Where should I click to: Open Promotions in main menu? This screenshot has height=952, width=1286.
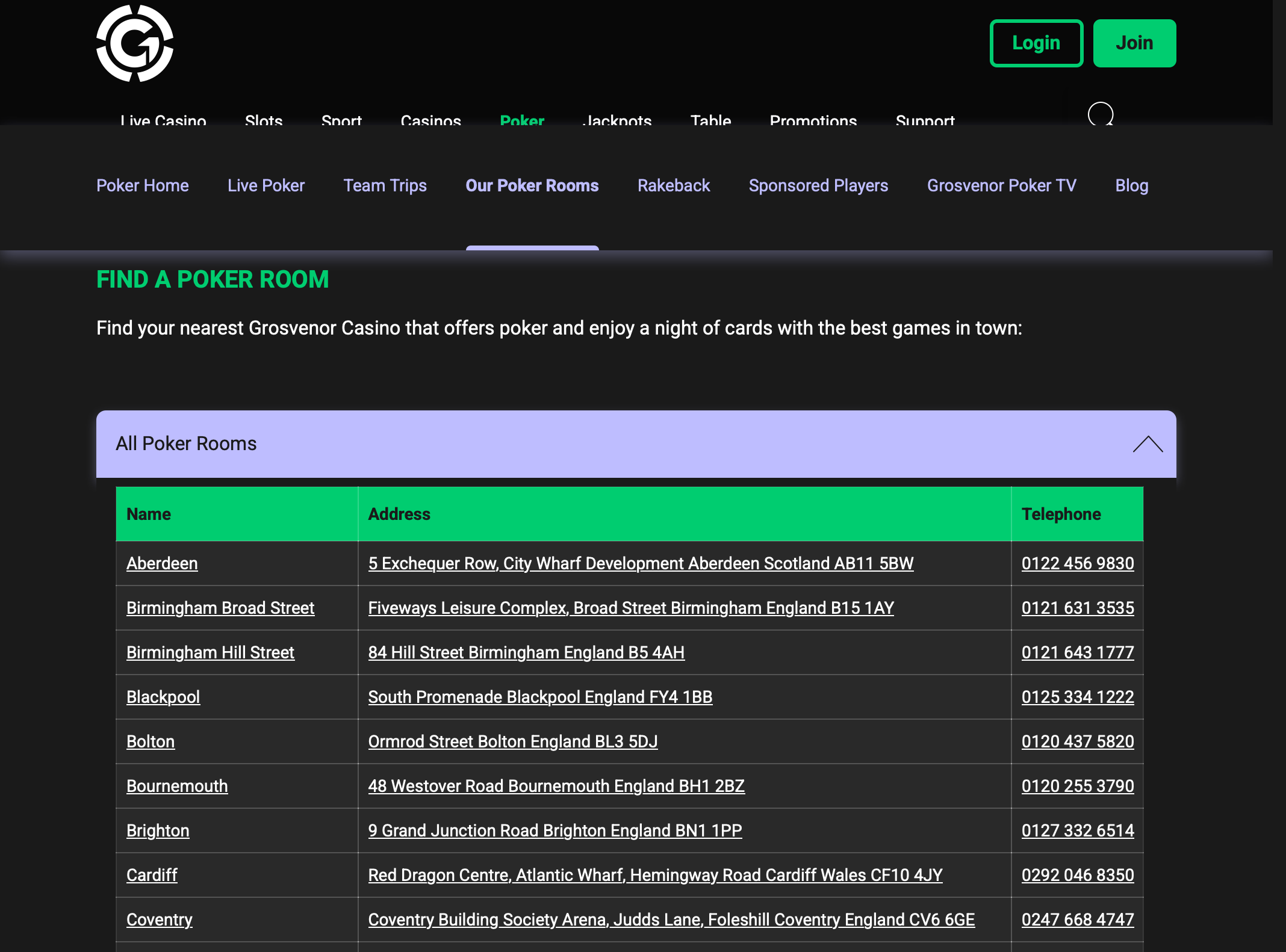[813, 119]
